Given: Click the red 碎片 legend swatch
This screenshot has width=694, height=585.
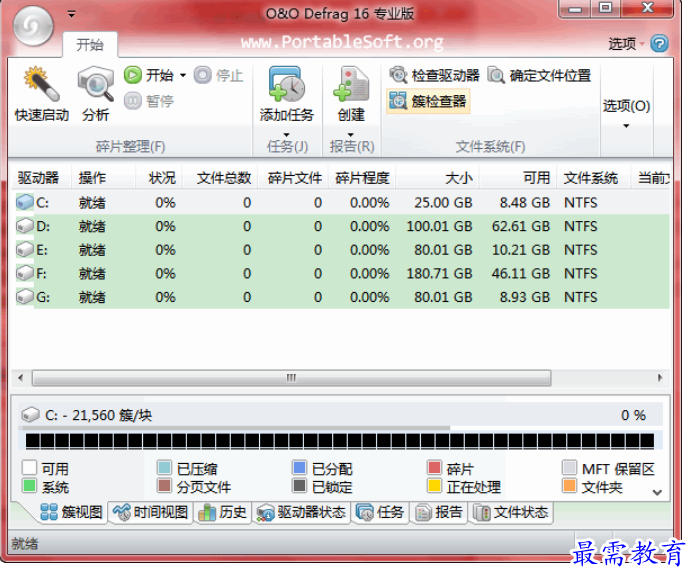Looking at the screenshot, I should [435, 467].
